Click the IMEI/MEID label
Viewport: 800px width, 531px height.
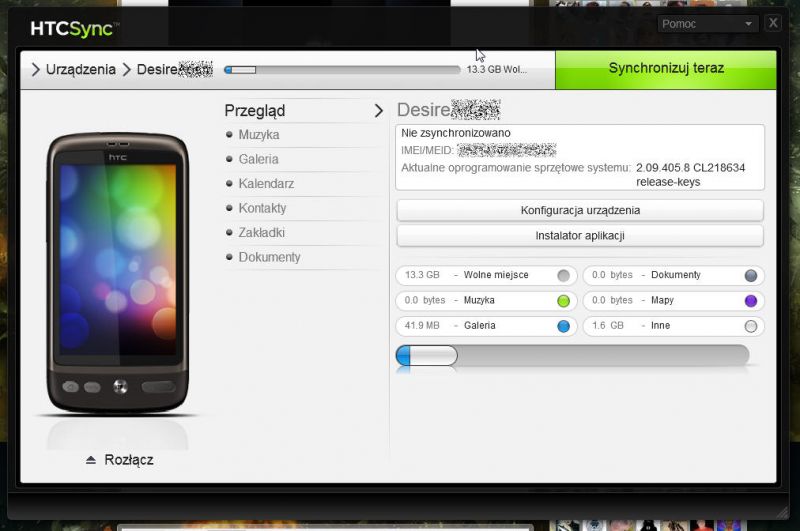coord(427,150)
